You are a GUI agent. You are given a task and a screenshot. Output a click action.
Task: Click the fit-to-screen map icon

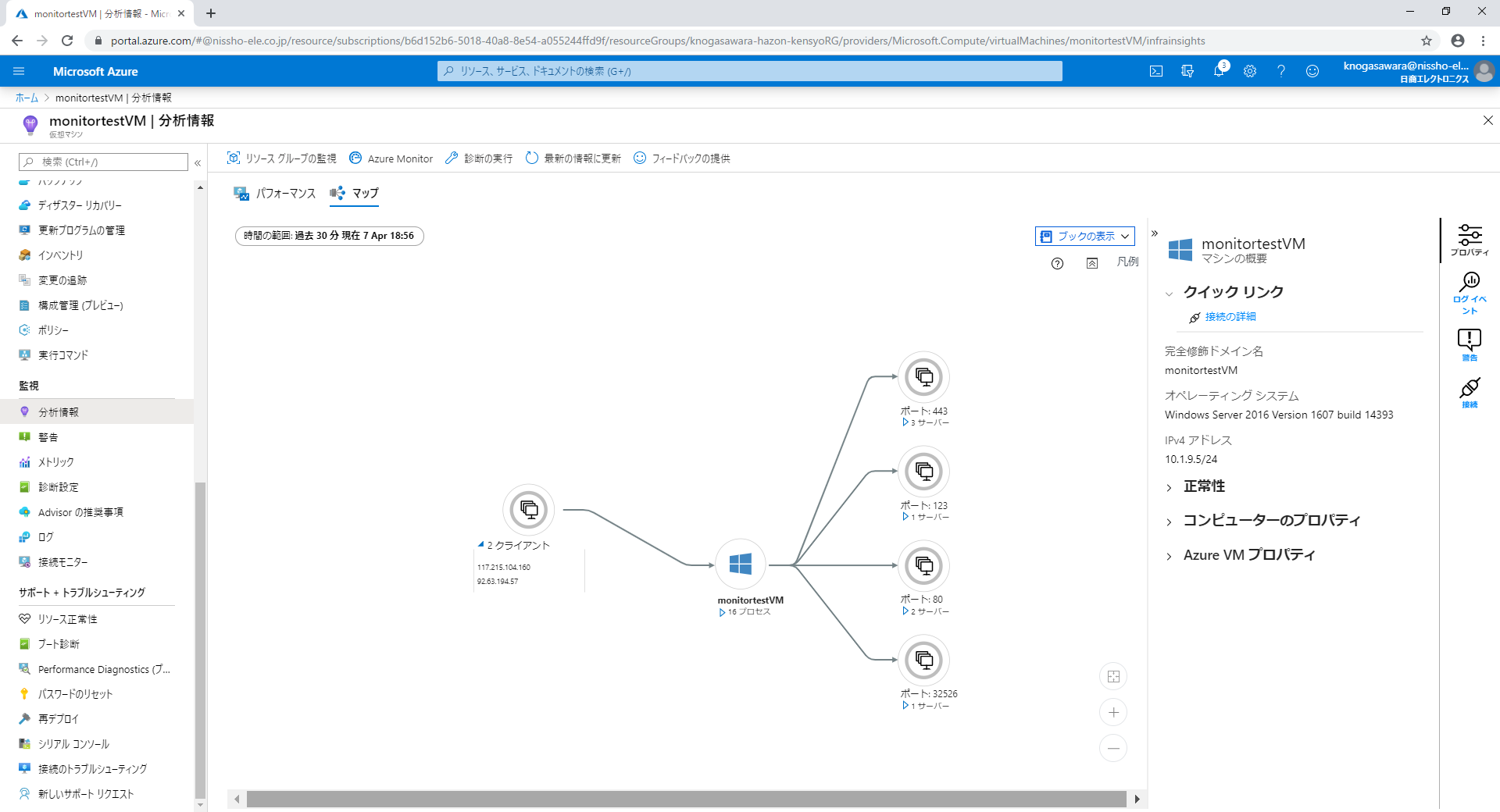tap(1113, 676)
